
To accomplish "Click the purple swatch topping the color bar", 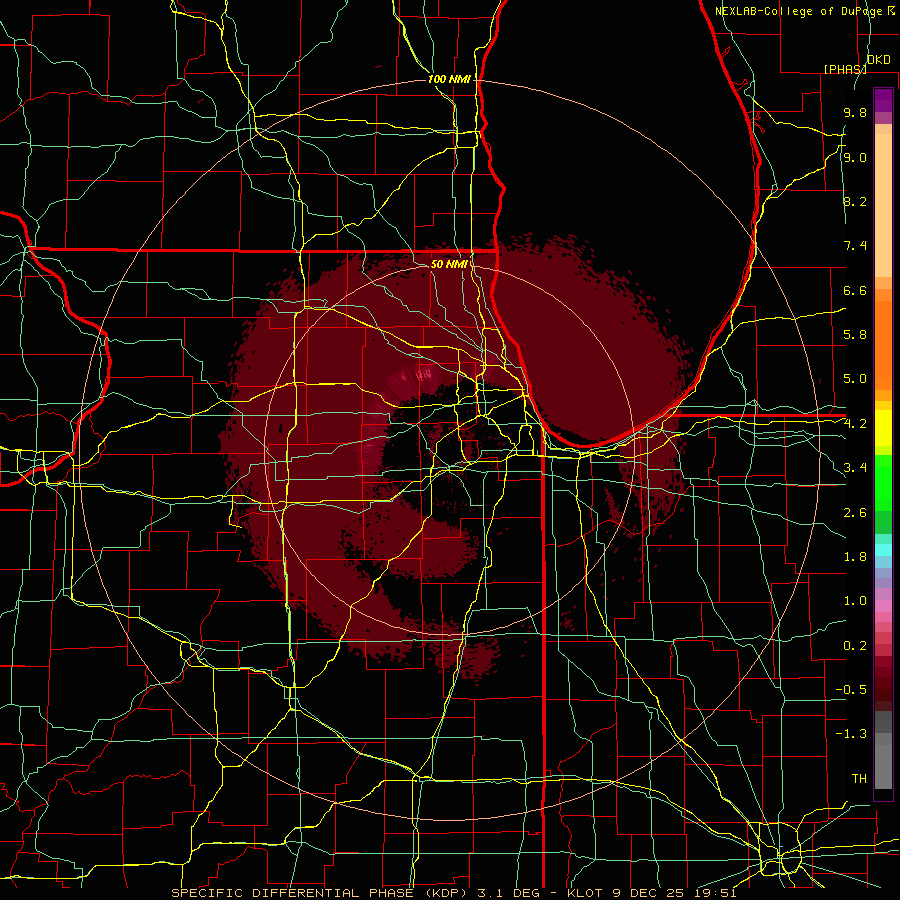I will click(x=883, y=100).
